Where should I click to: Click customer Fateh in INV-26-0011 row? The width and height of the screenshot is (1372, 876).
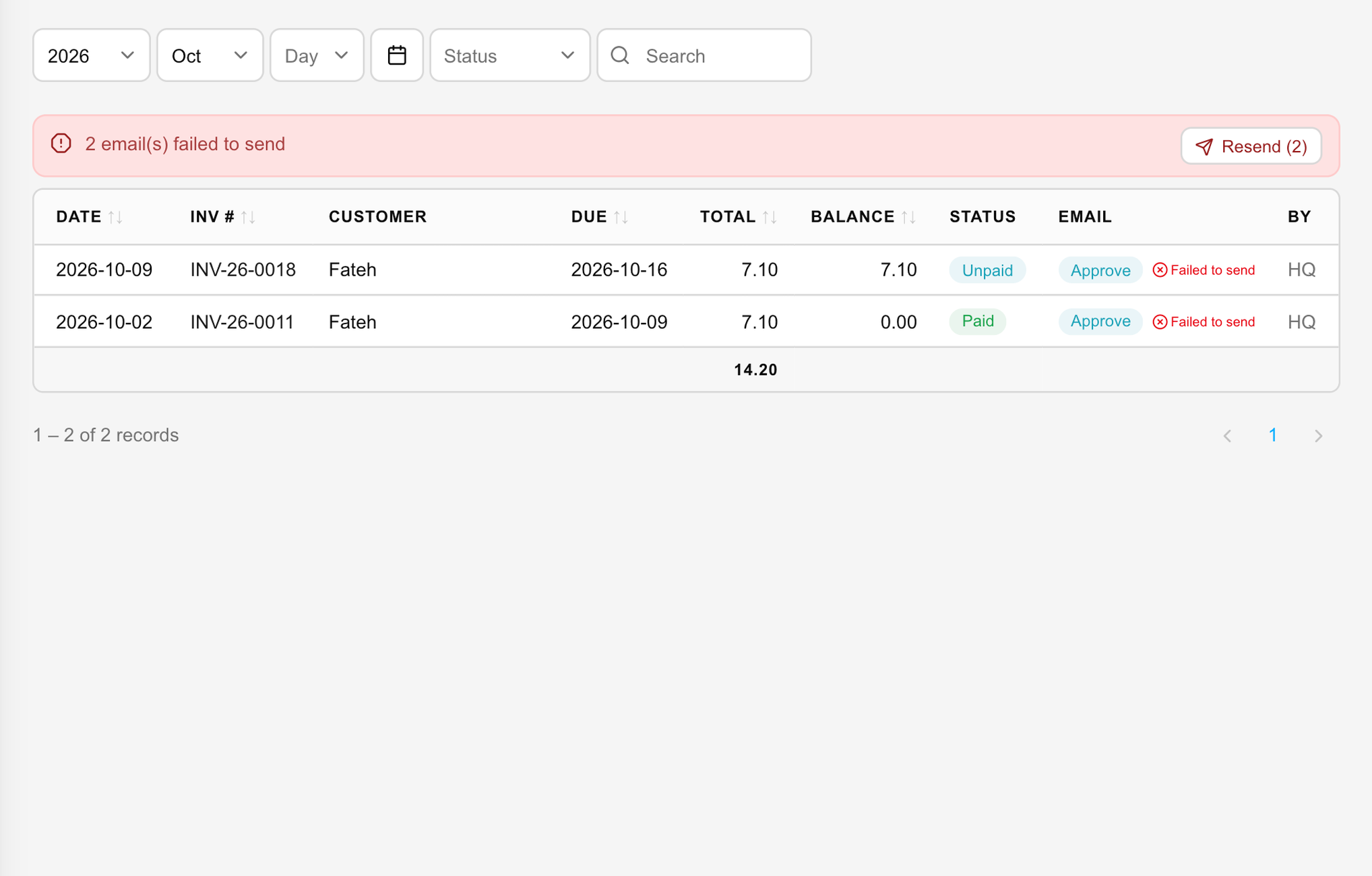[x=352, y=322]
